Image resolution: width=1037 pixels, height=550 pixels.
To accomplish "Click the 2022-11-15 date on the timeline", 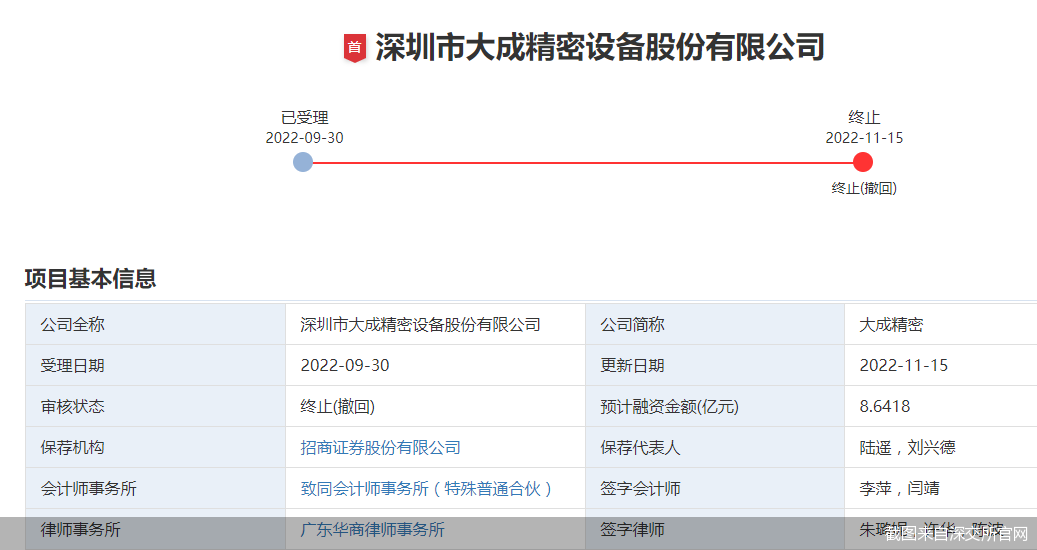I will [x=864, y=138].
